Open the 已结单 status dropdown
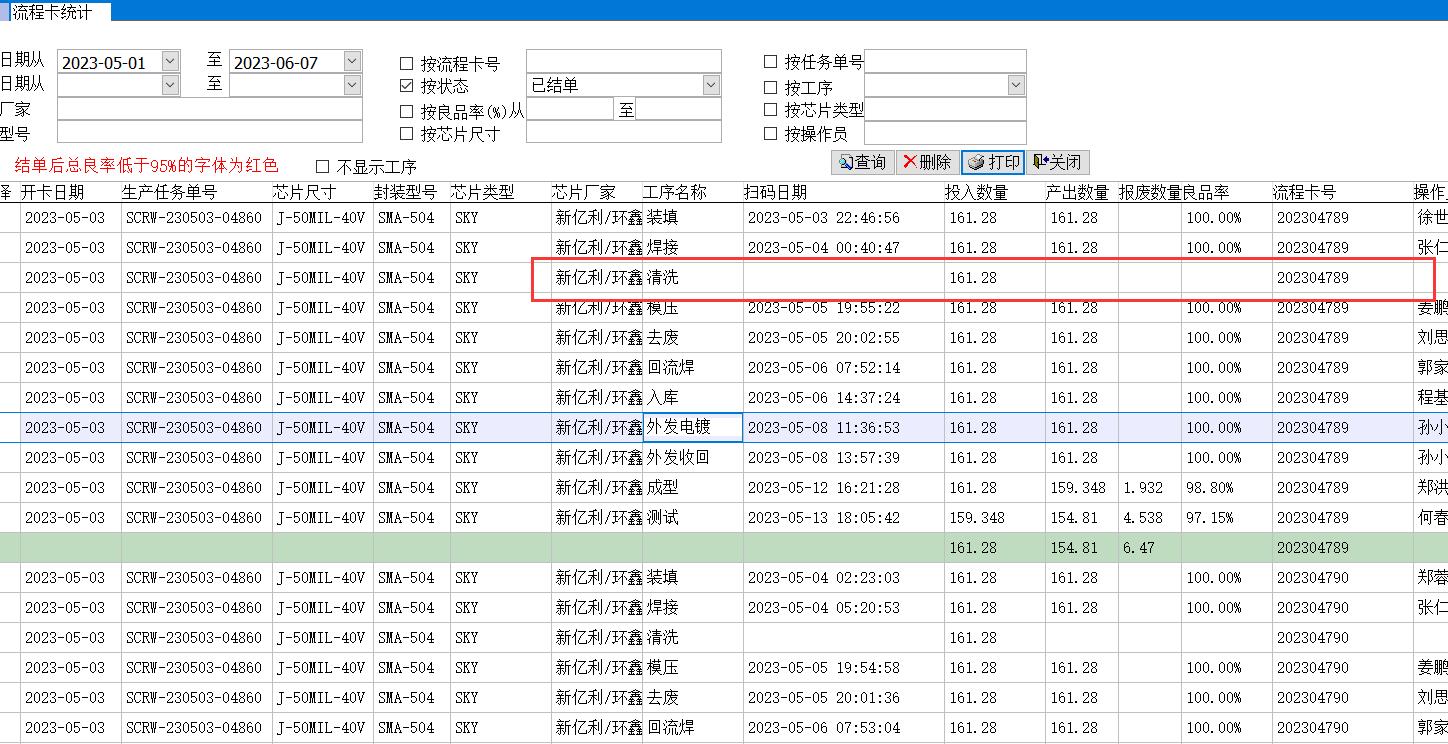The width and height of the screenshot is (1448, 744). (x=711, y=86)
